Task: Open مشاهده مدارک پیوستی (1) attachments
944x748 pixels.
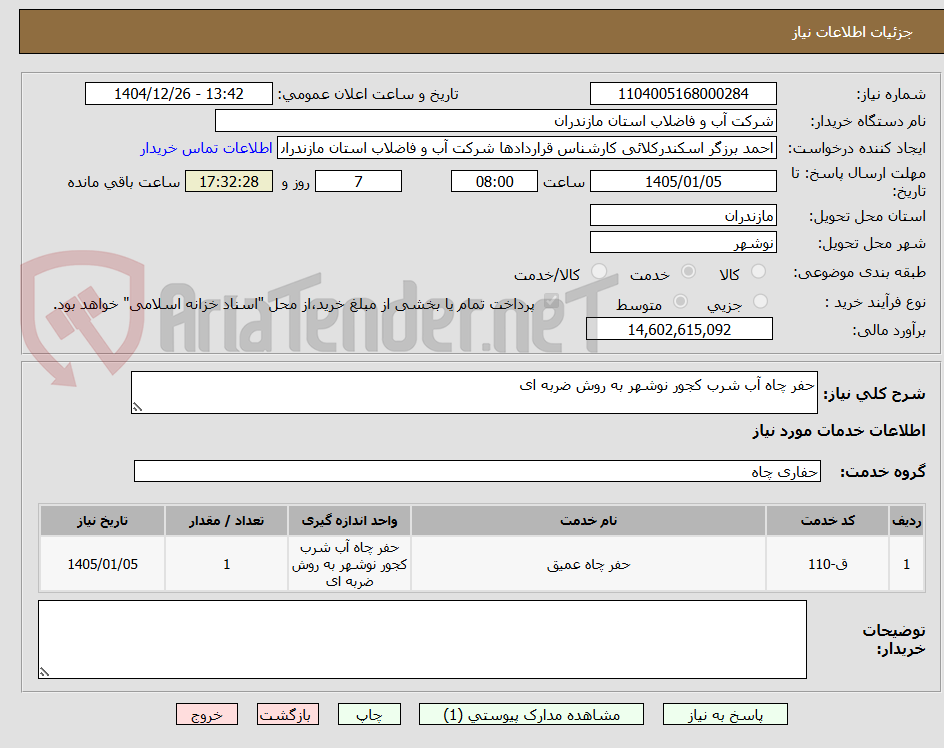Action: pos(531,714)
